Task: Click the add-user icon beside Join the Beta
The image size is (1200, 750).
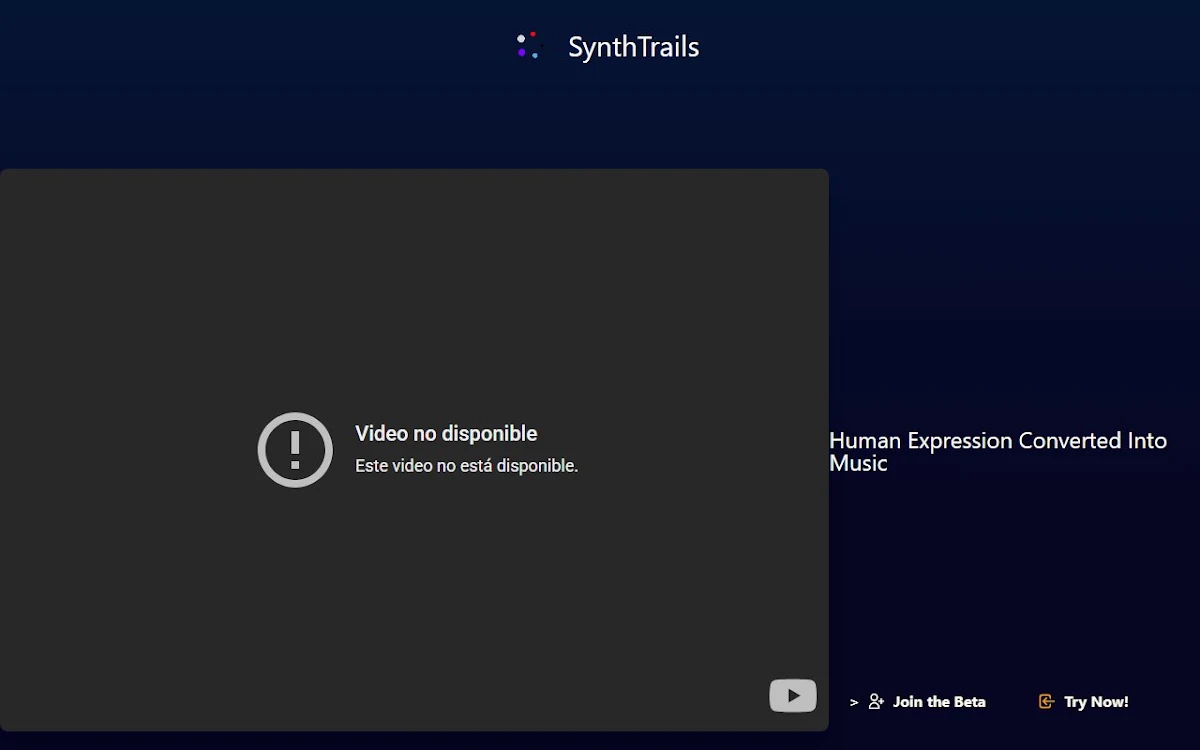Action: (876, 702)
